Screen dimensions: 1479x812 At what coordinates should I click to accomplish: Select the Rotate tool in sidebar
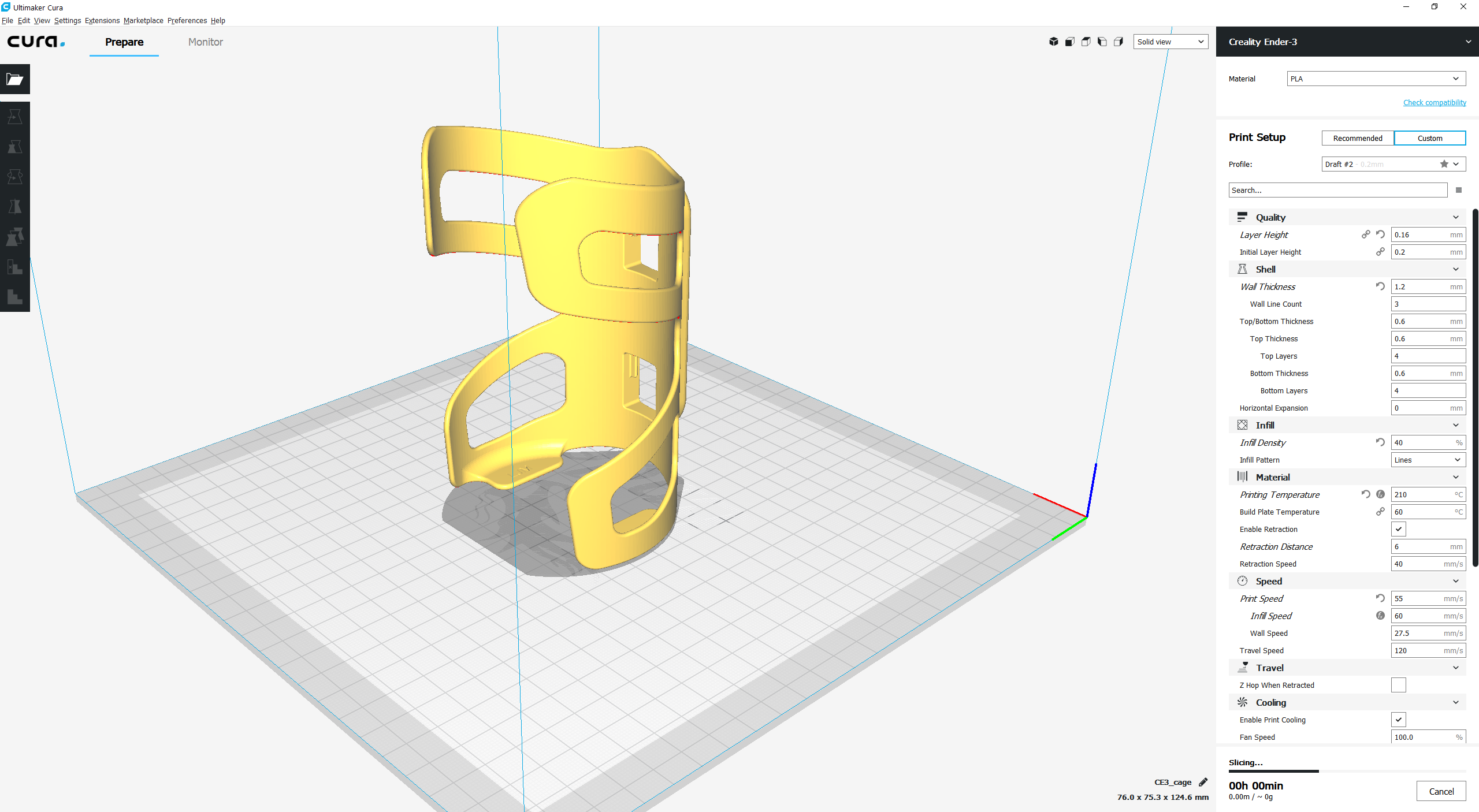[15, 177]
